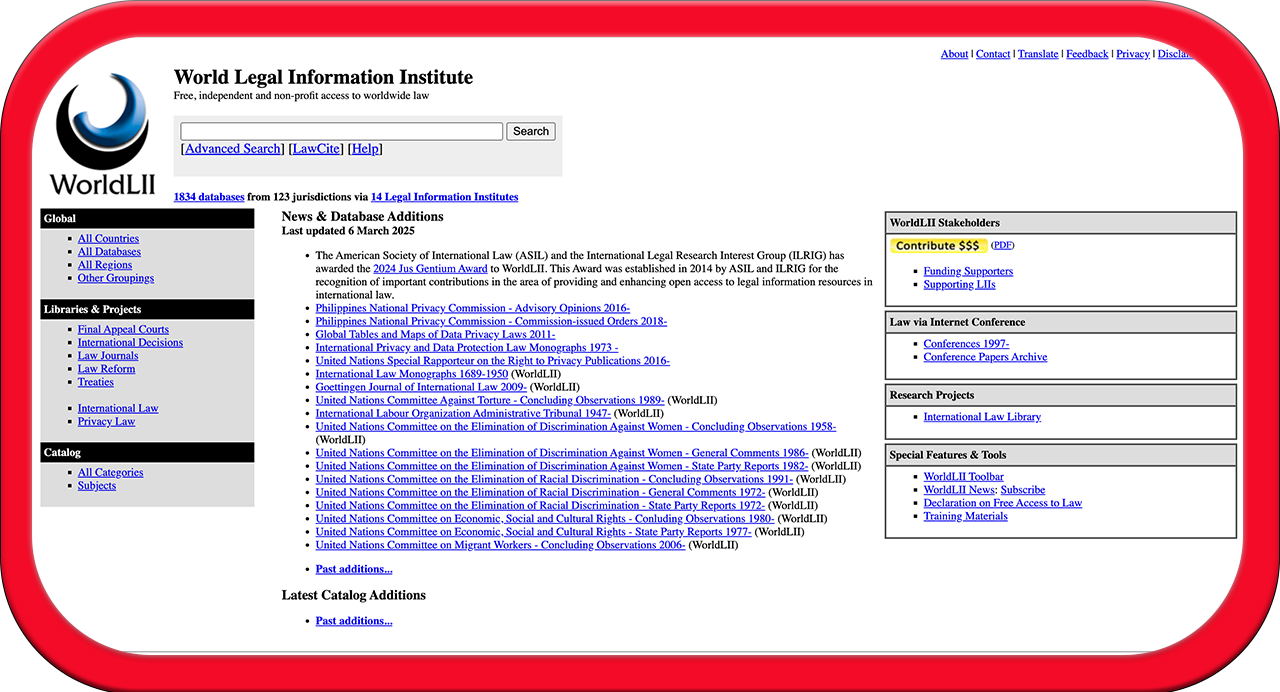
Task: Open Treaties library
Action: pos(96,382)
